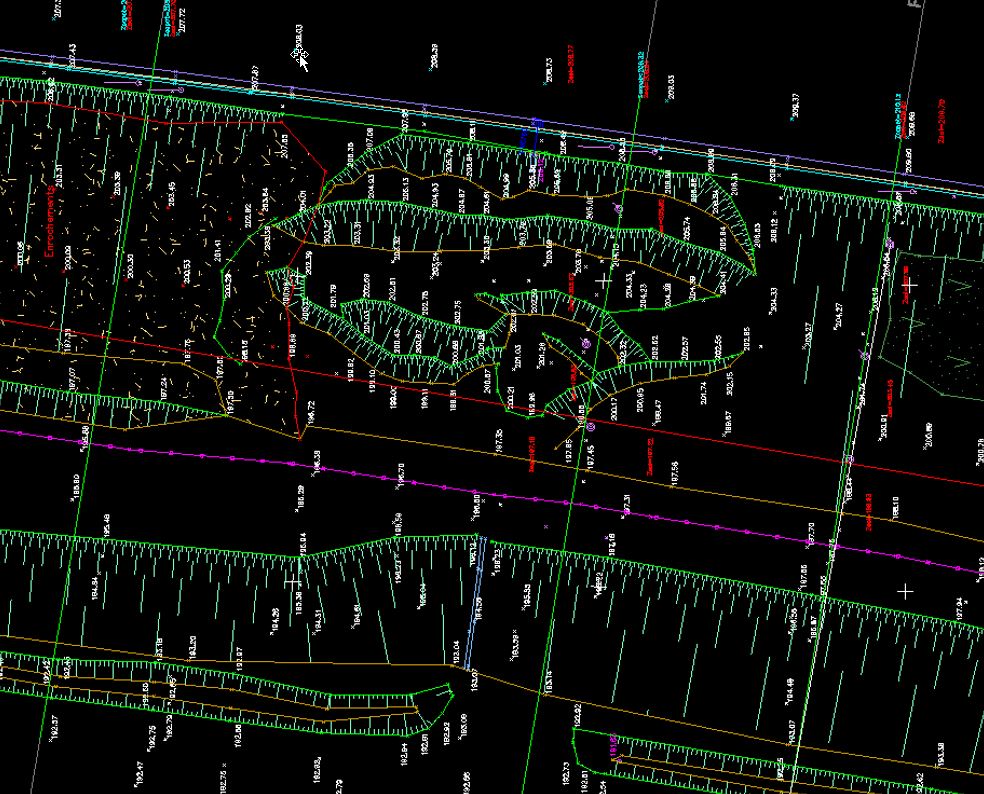The height and width of the screenshot is (794, 984).
Task: Pick the 208.39 elevation point label
Action: [x=434, y=56]
